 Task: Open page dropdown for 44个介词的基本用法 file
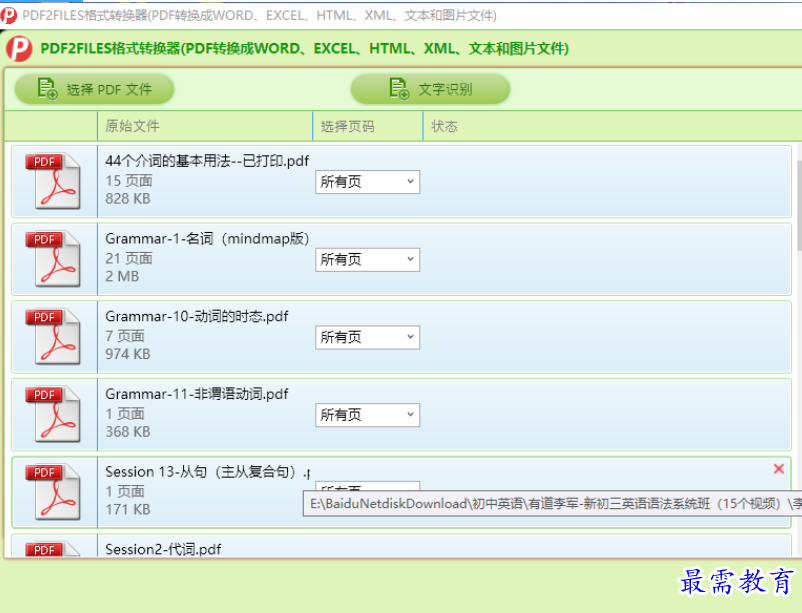367,182
